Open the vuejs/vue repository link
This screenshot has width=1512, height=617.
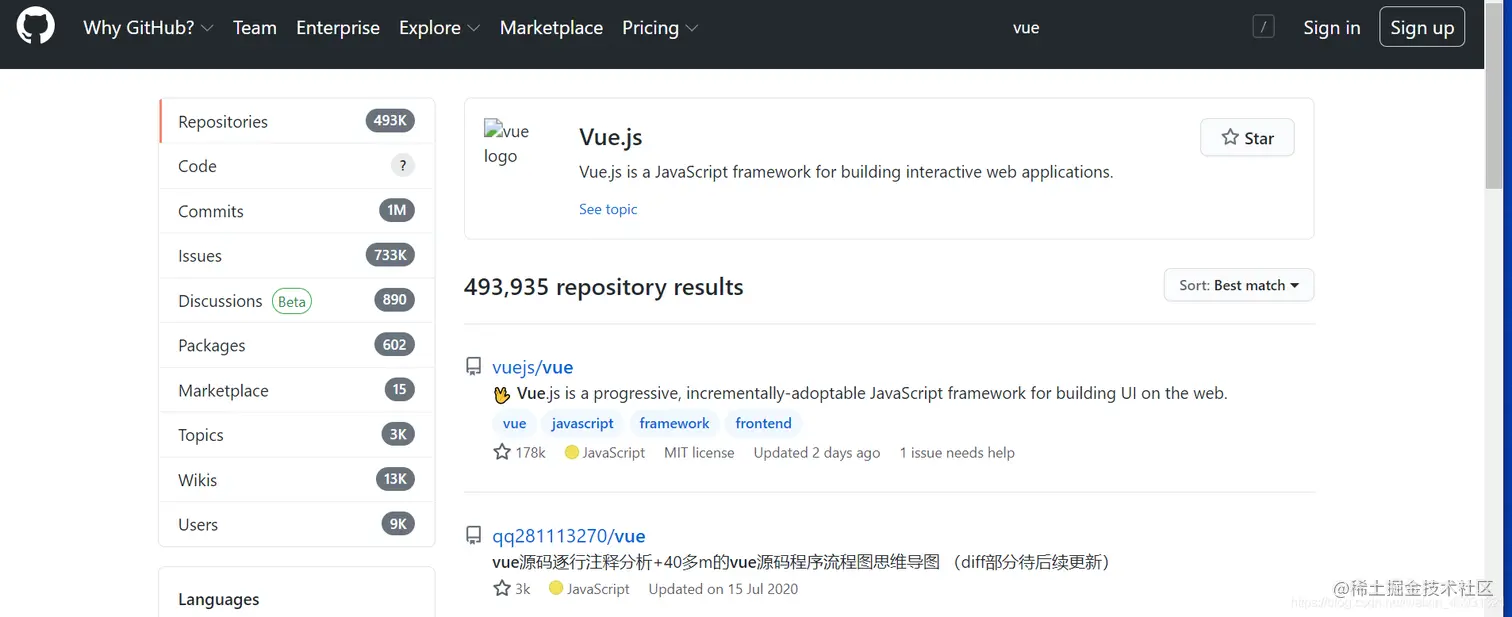533,367
